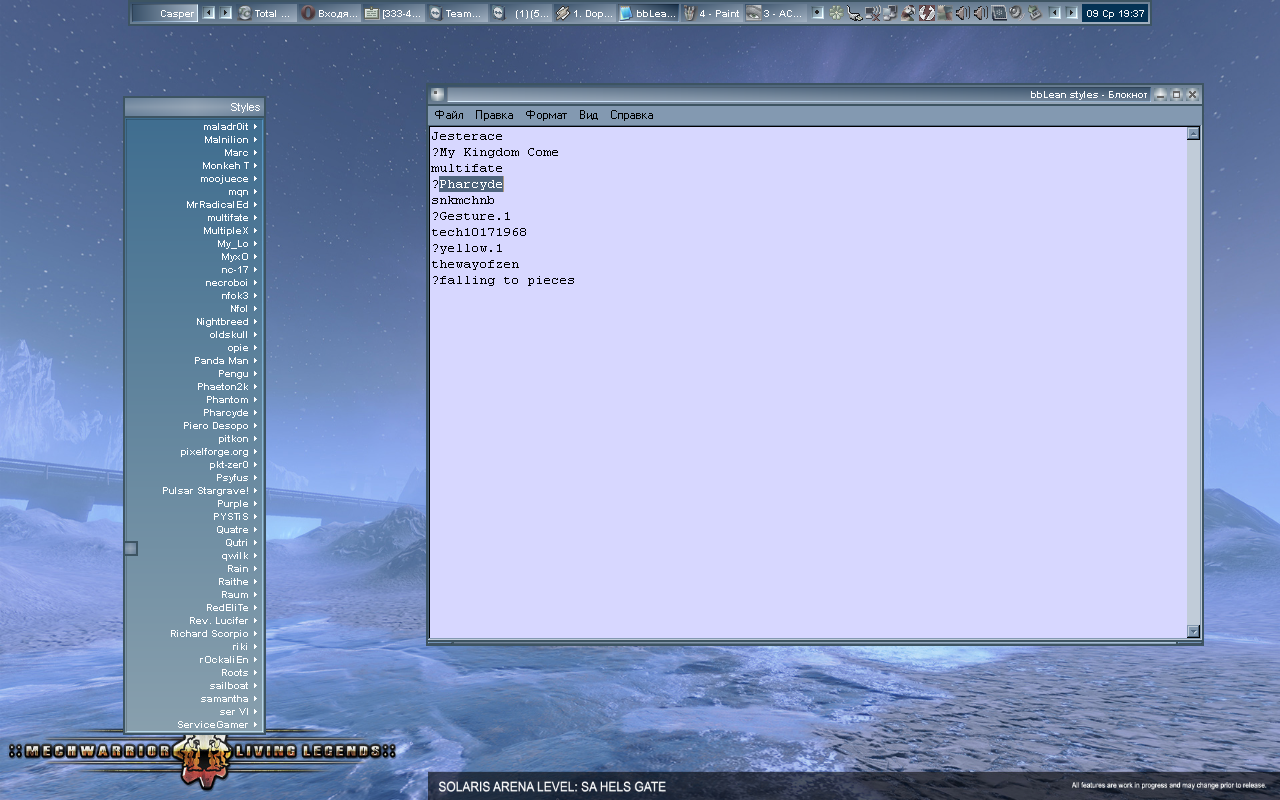The image size is (1280, 800).
Task: Open the Справка menu
Action: (x=631, y=115)
